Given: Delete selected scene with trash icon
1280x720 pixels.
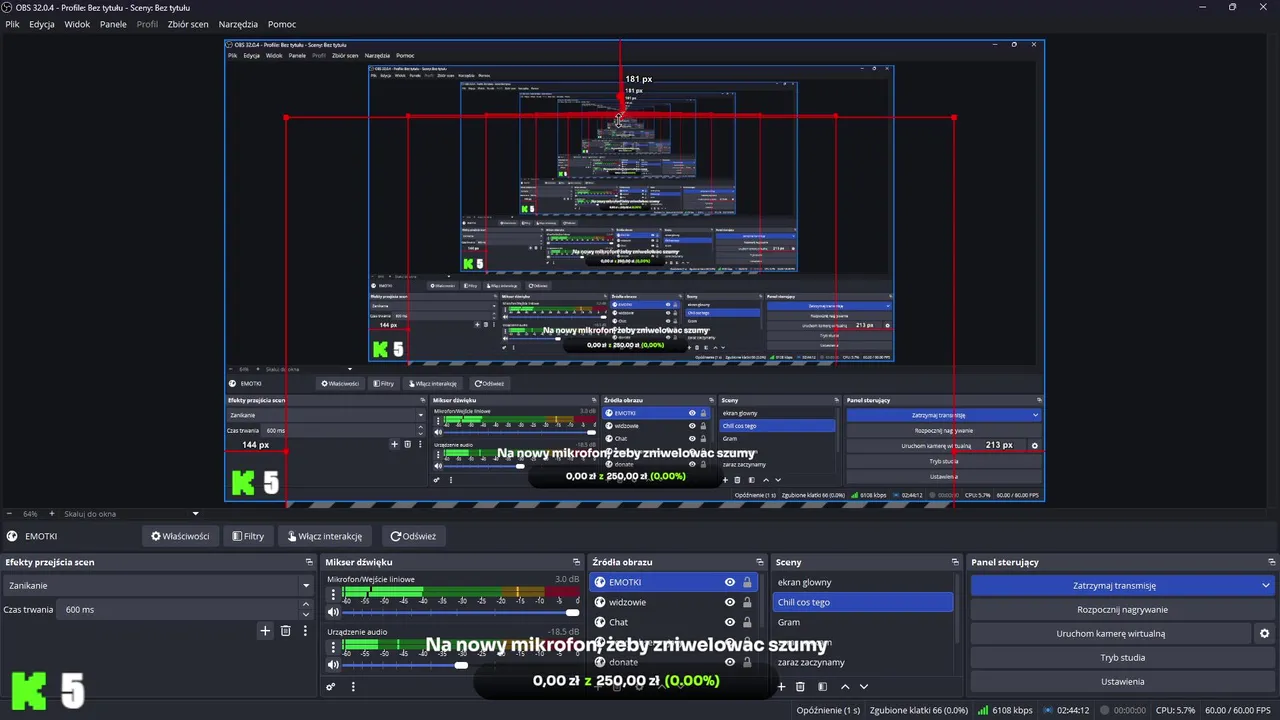Looking at the screenshot, I should tap(800, 687).
